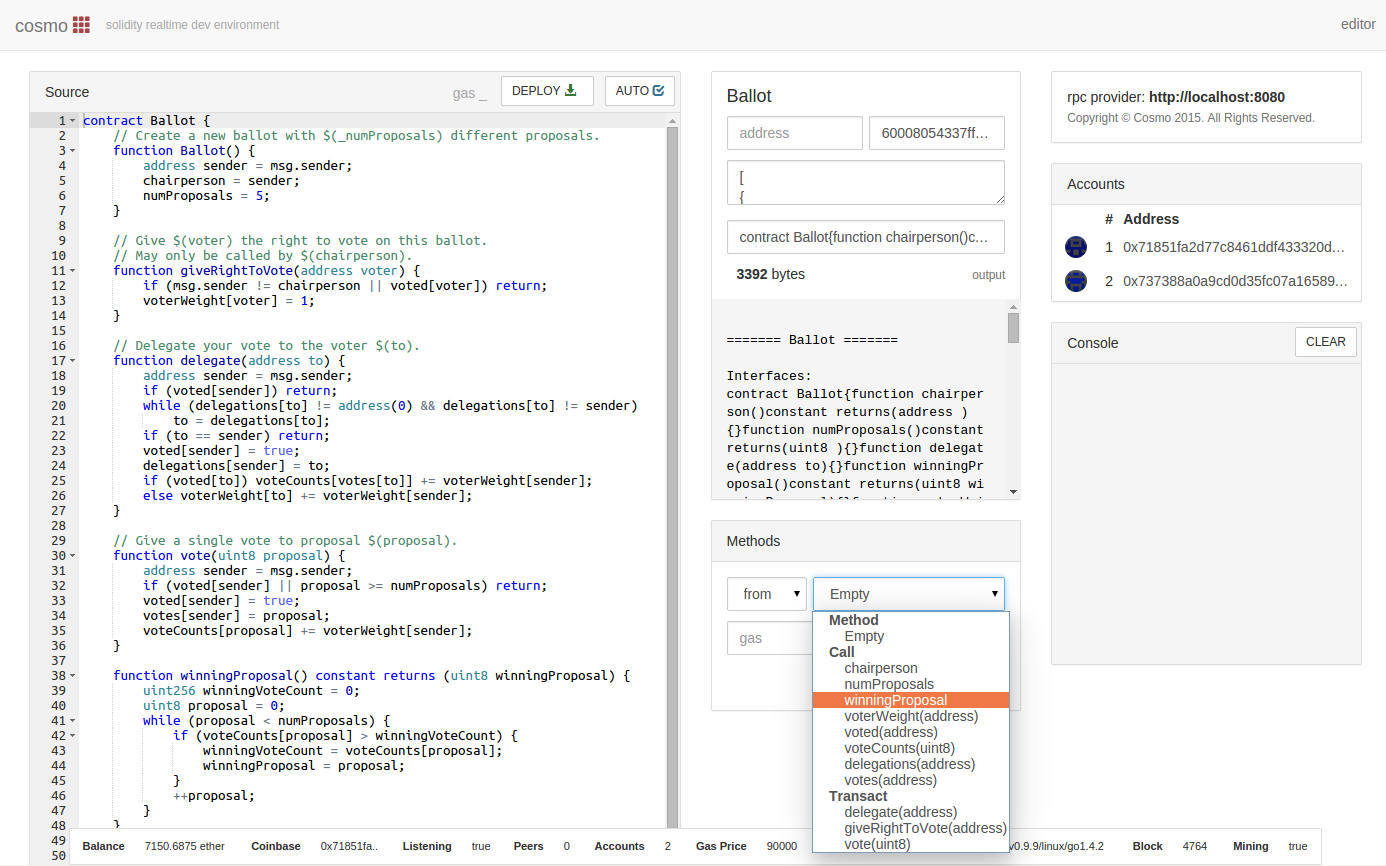Click the identicon avatar for account 2
This screenshot has width=1386, height=866.
click(1075, 281)
